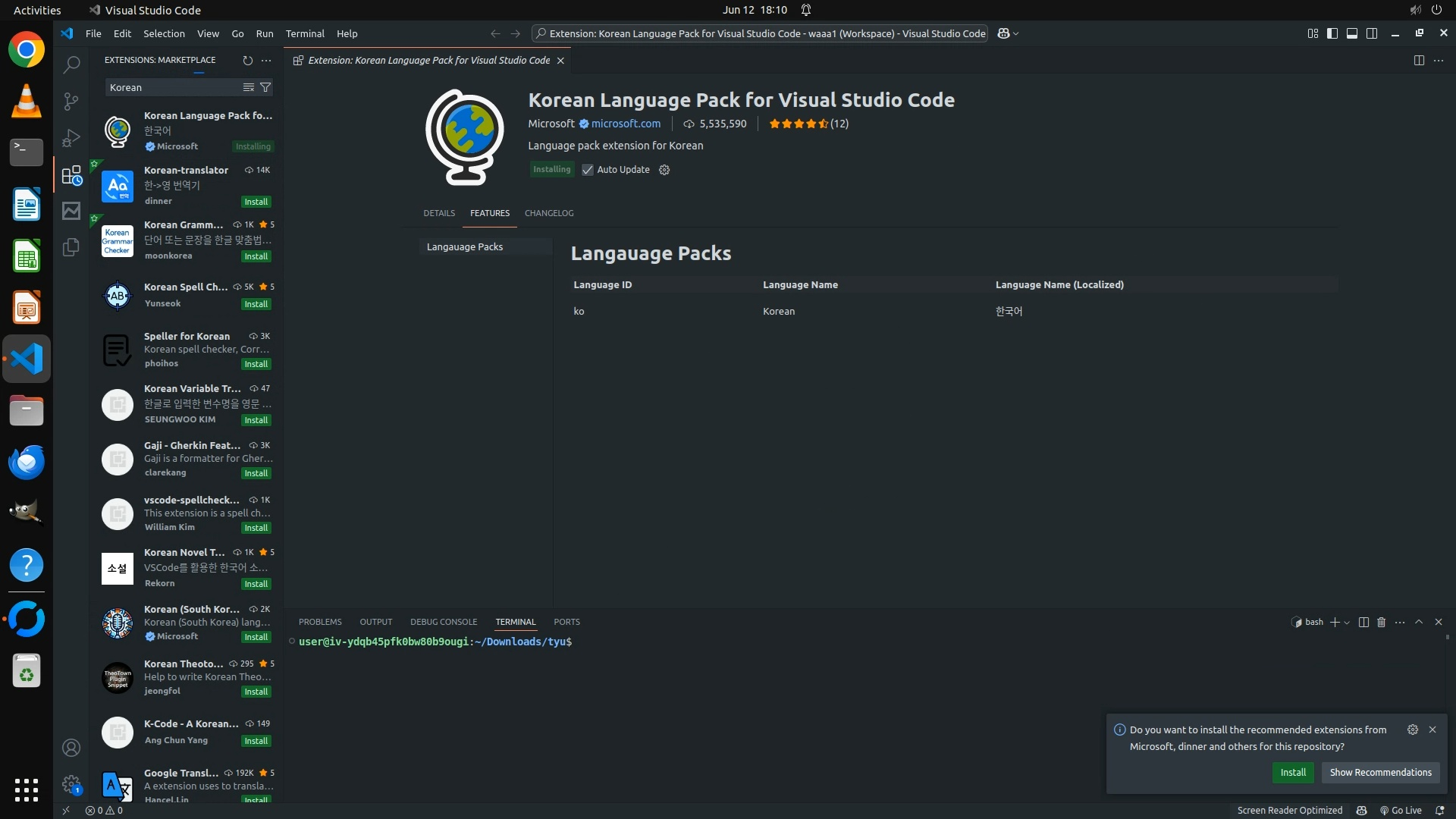This screenshot has height=819, width=1456.
Task: Switch to the CHANGELOG tab
Action: pos(549,213)
